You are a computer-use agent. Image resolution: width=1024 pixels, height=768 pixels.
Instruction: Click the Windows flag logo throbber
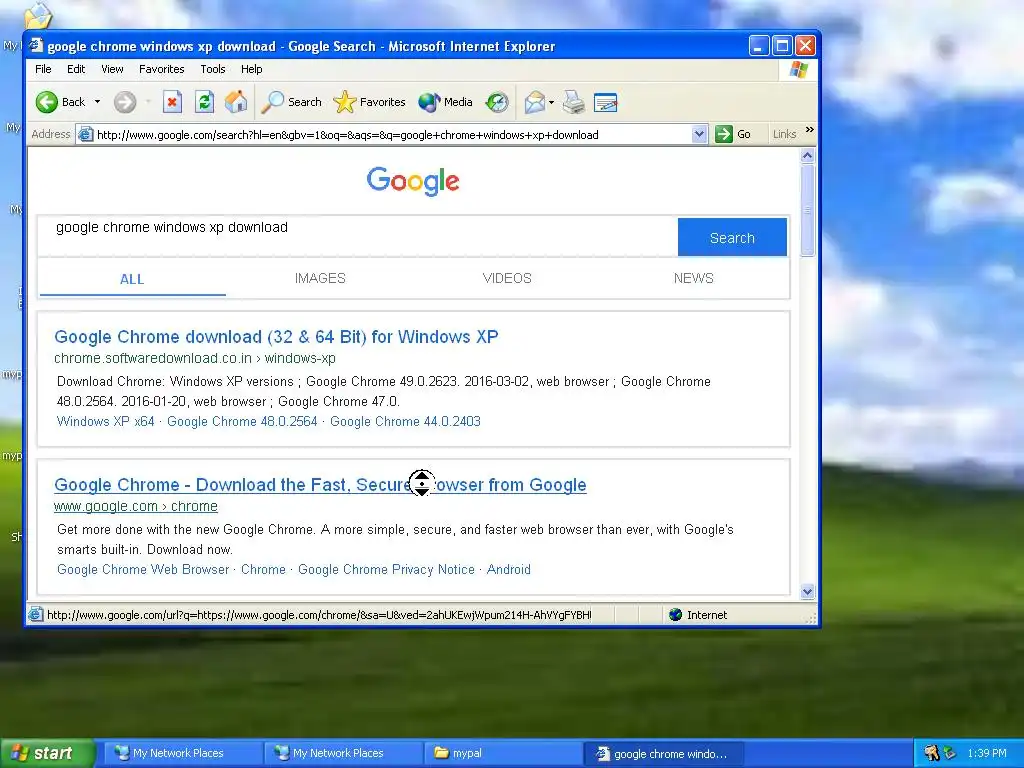[x=798, y=69]
